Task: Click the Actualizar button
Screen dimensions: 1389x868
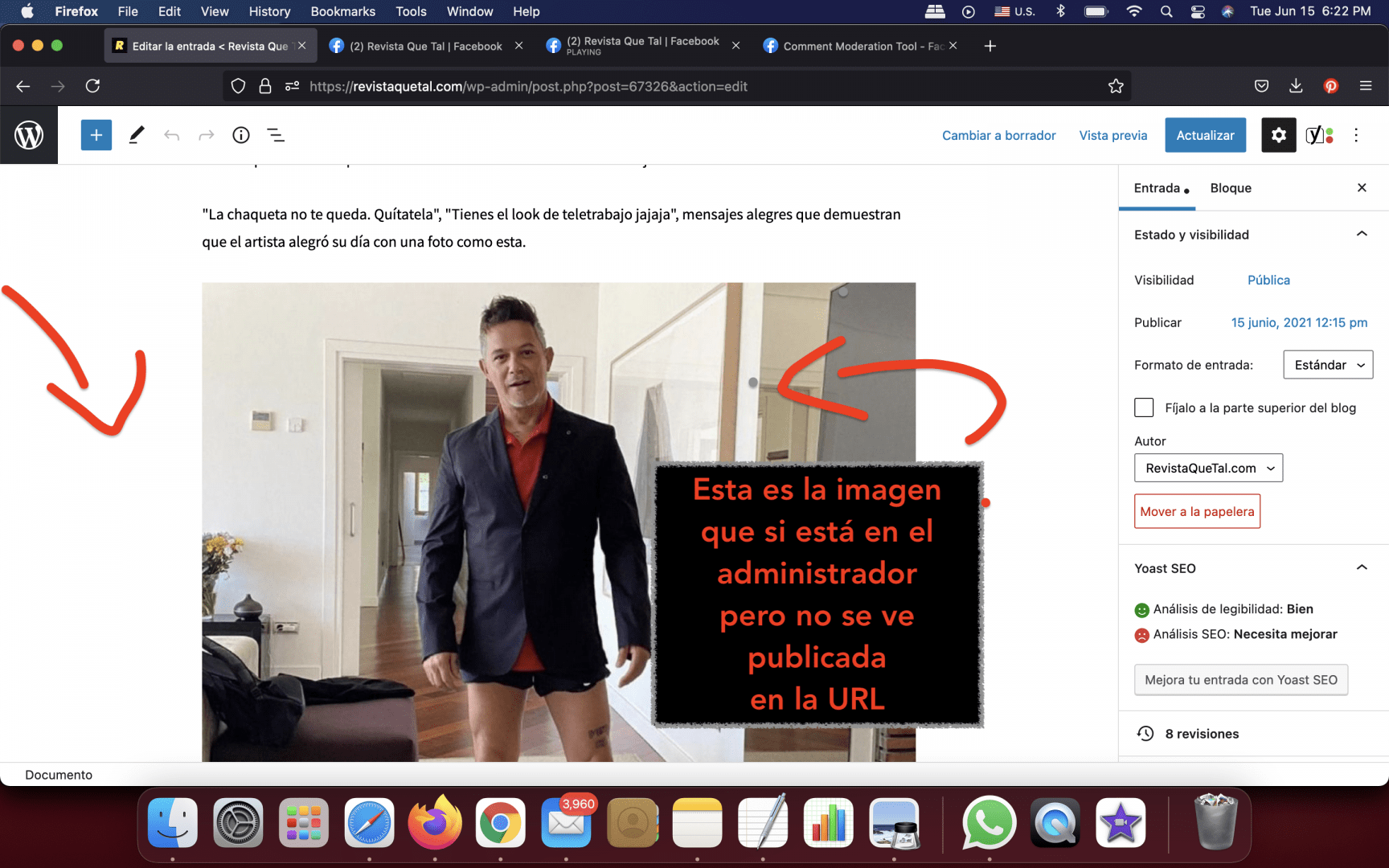Action: pos(1205,135)
